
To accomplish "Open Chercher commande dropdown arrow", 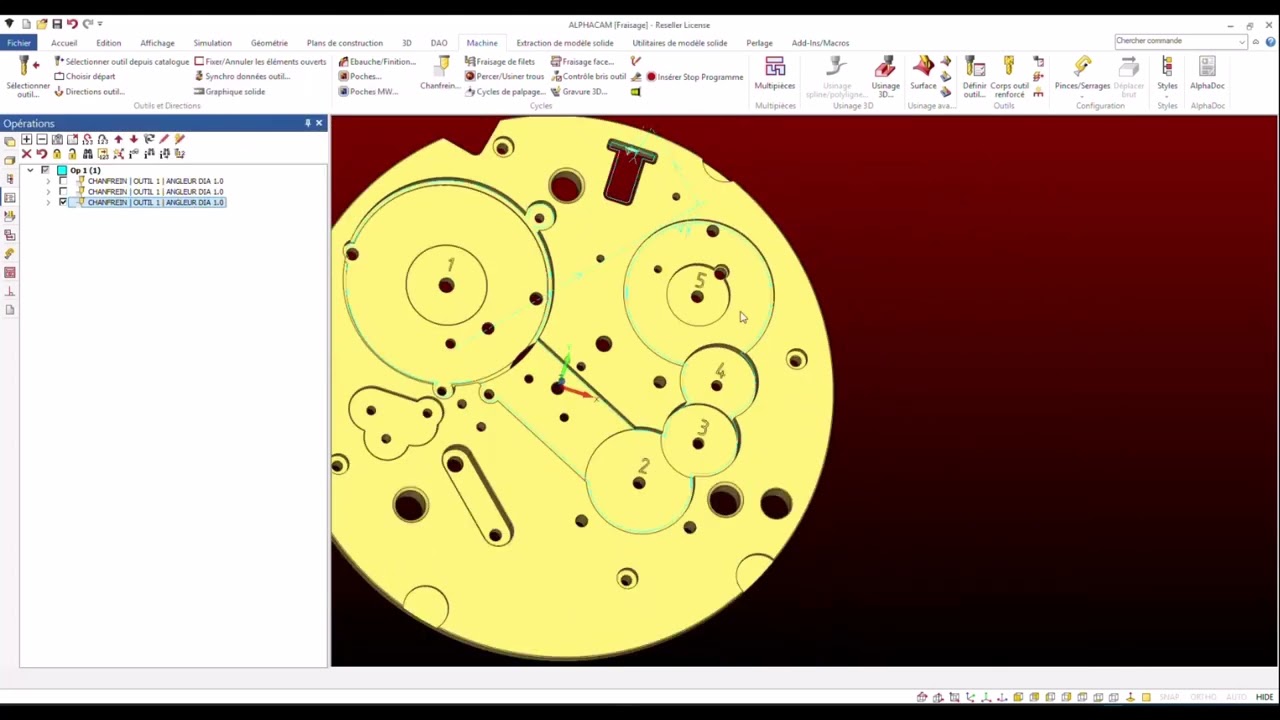I will pos(1241,41).
